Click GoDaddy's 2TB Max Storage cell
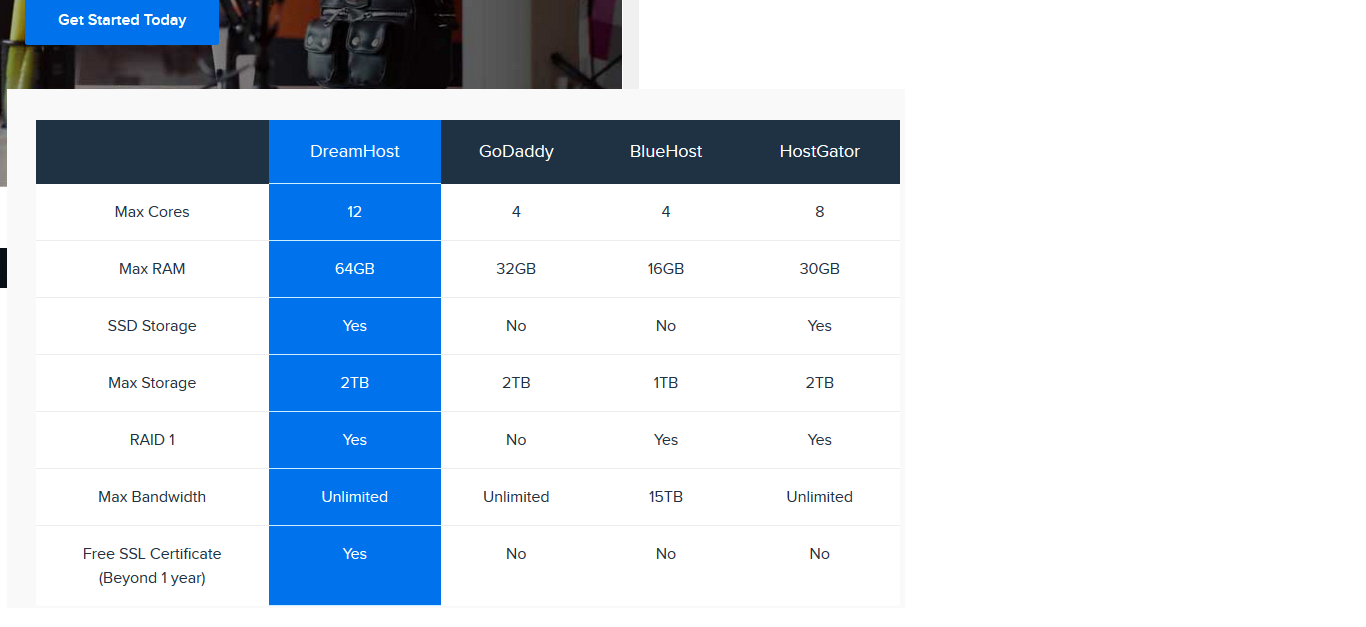This screenshot has width=1366, height=627. click(516, 383)
